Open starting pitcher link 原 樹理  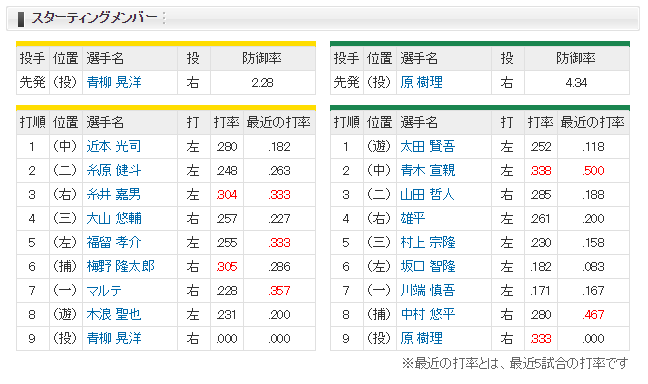tap(421, 82)
